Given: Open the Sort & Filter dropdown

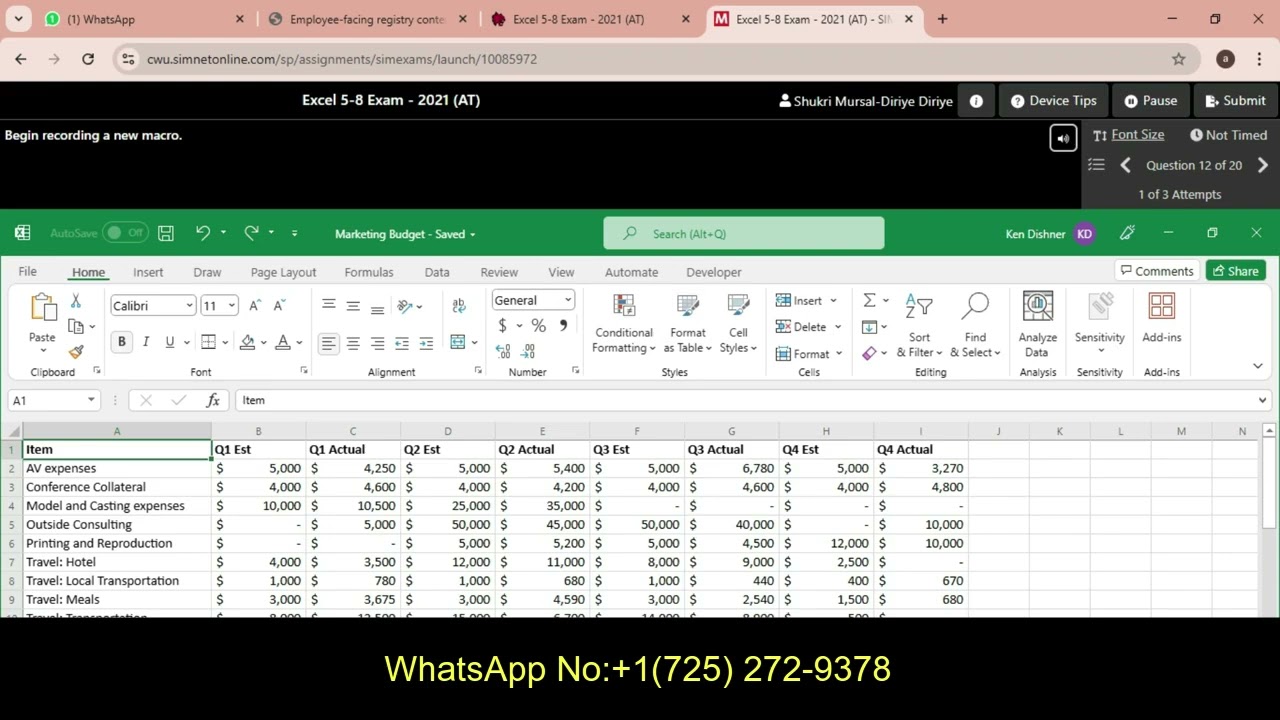Looking at the screenshot, I should click(x=919, y=324).
